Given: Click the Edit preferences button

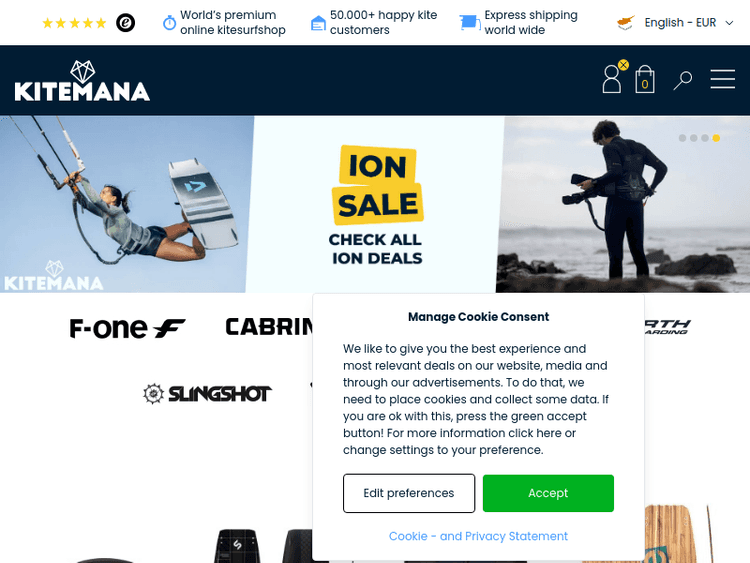Looking at the screenshot, I should (x=409, y=493).
